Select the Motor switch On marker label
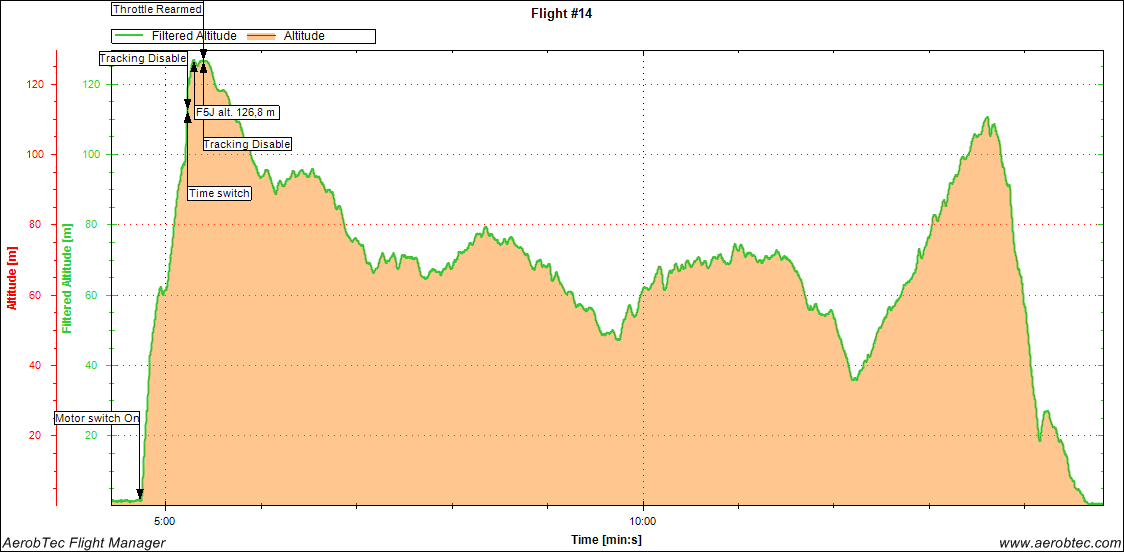The image size is (1124, 552). click(97, 418)
